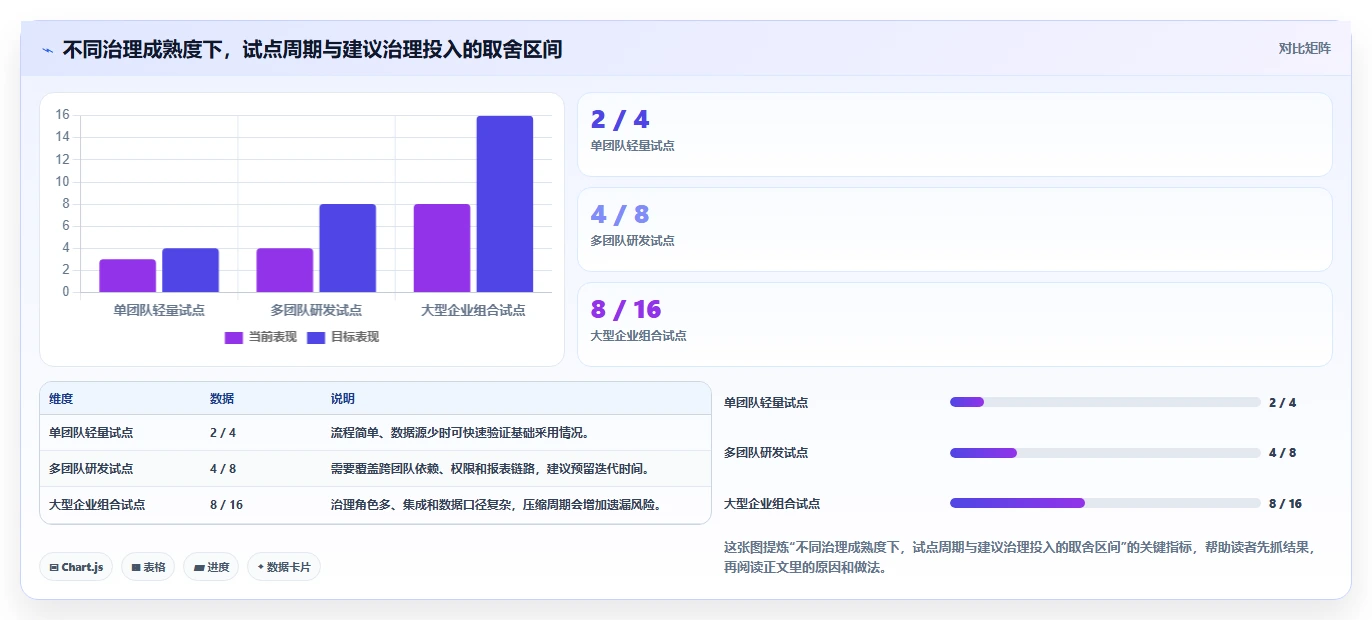The width and height of the screenshot is (1372, 620).
Task: Click the 大型企业组合试点 caption under 8 / 16 card
Action: (638, 336)
